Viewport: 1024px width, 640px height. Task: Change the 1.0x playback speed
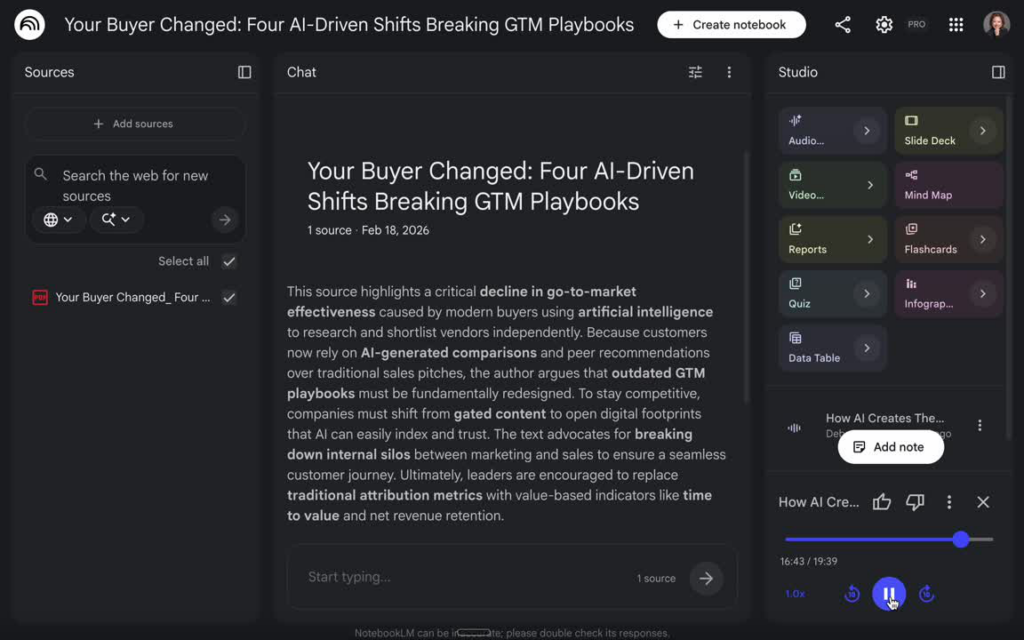click(x=795, y=594)
